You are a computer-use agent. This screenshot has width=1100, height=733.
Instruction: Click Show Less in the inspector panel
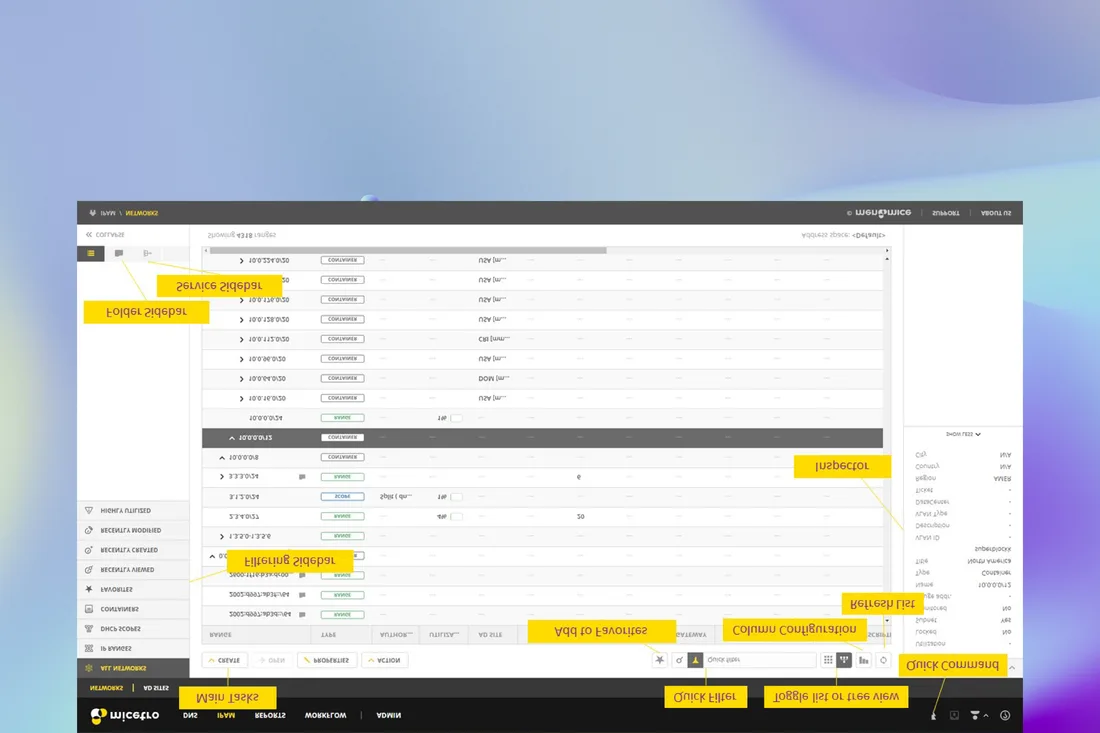[x=963, y=434]
